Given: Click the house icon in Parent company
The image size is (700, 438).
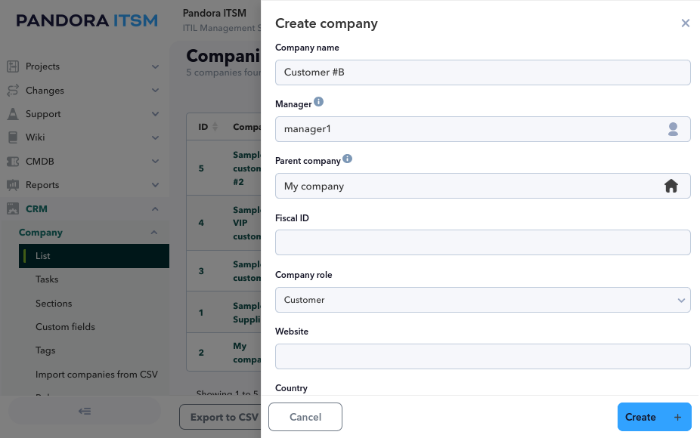Looking at the screenshot, I should point(671,186).
